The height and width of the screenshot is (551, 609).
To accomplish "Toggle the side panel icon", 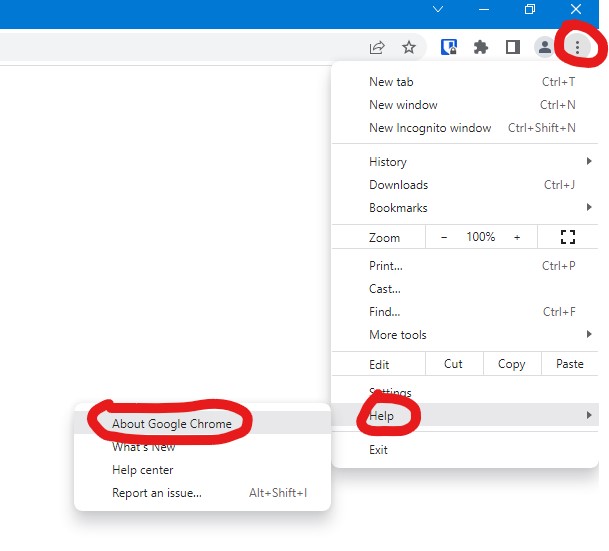I will click(512, 47).
